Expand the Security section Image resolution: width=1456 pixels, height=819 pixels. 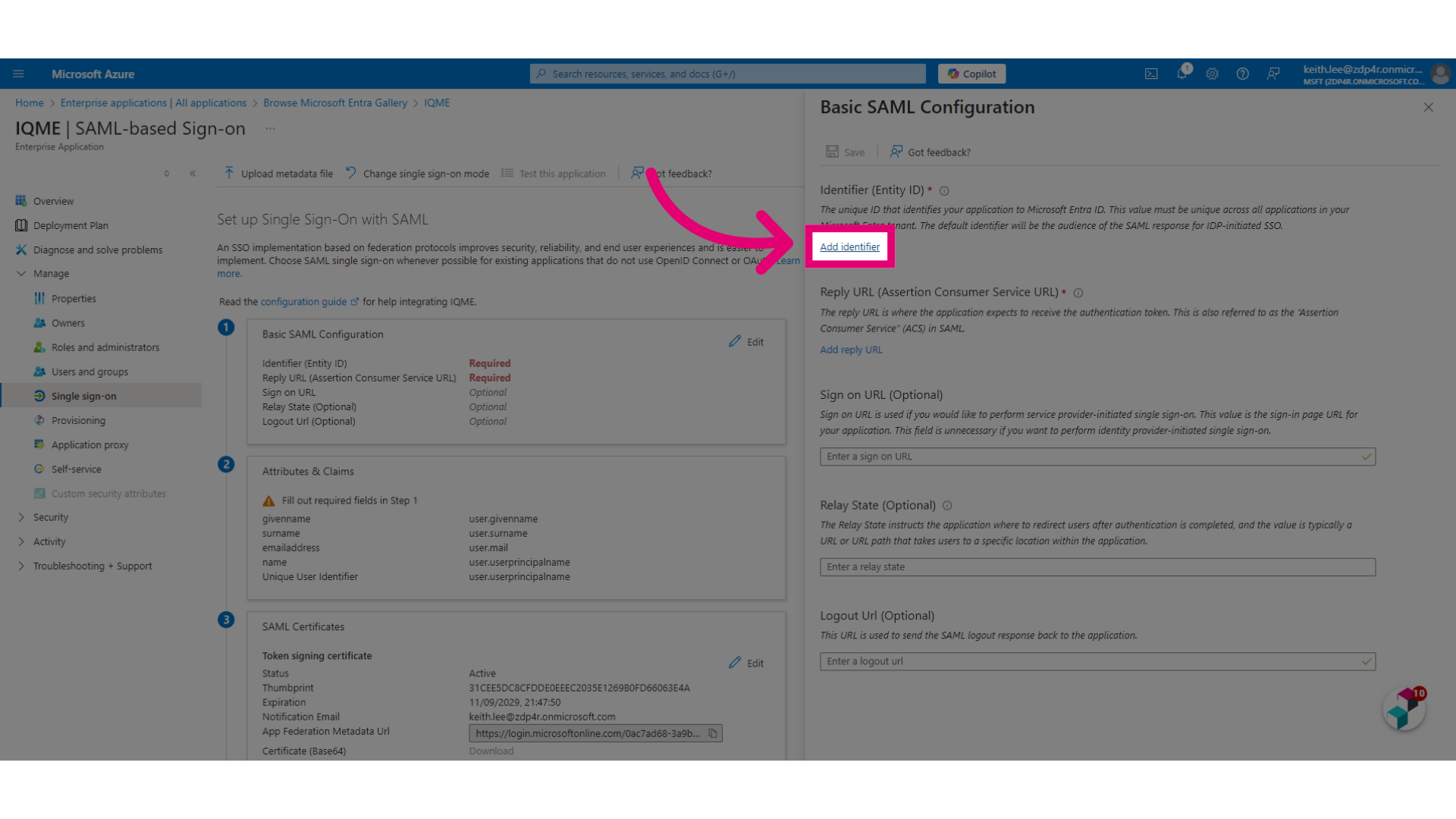pos(52,516)
